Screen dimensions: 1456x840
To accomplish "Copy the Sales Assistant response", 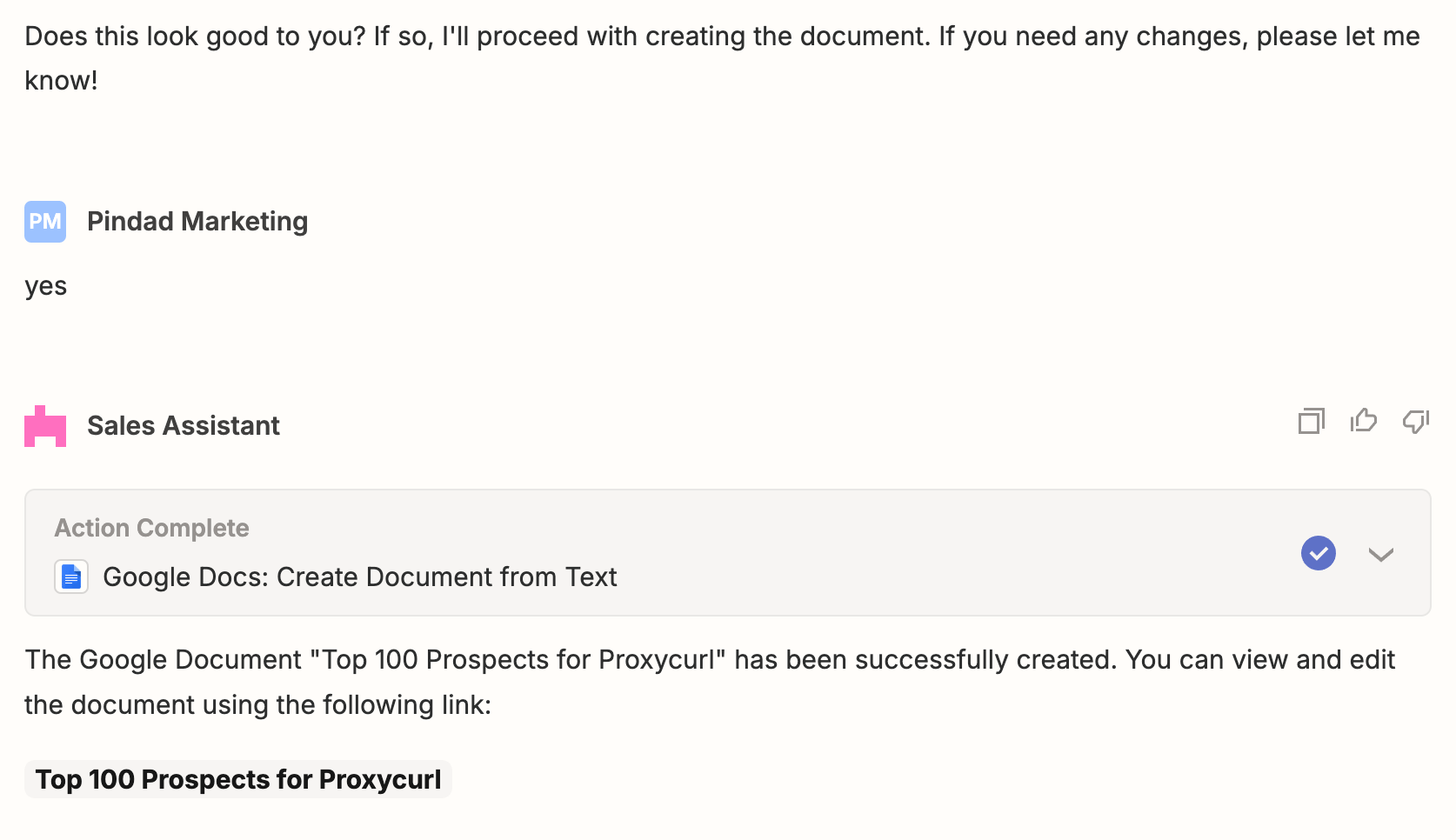I will [x=1312, y=422].
